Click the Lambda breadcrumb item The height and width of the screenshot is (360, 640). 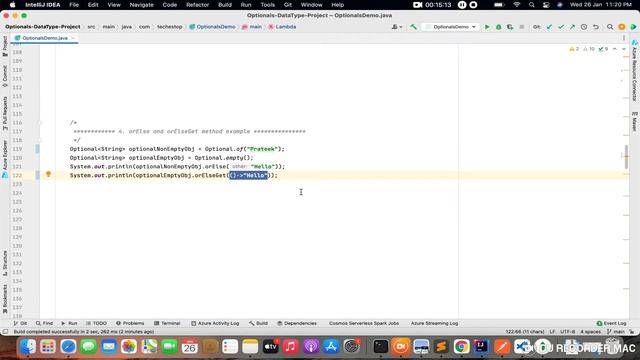point(282,27)
